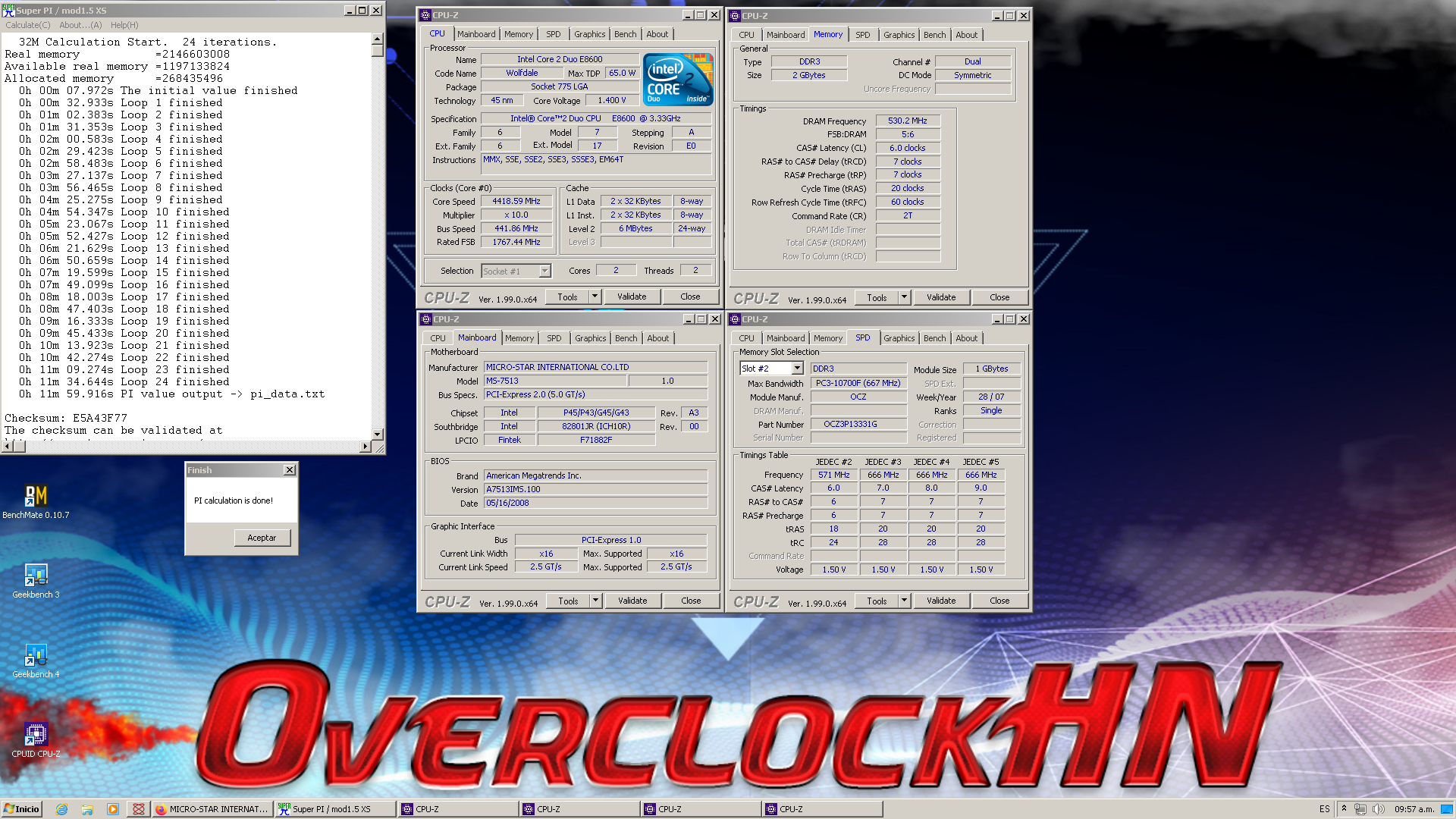Expand Tools dropdown arrow in CPU-Z SPD window
Image resolution: width=1456 pixels, height=819 pixels.
click(904, 601)
